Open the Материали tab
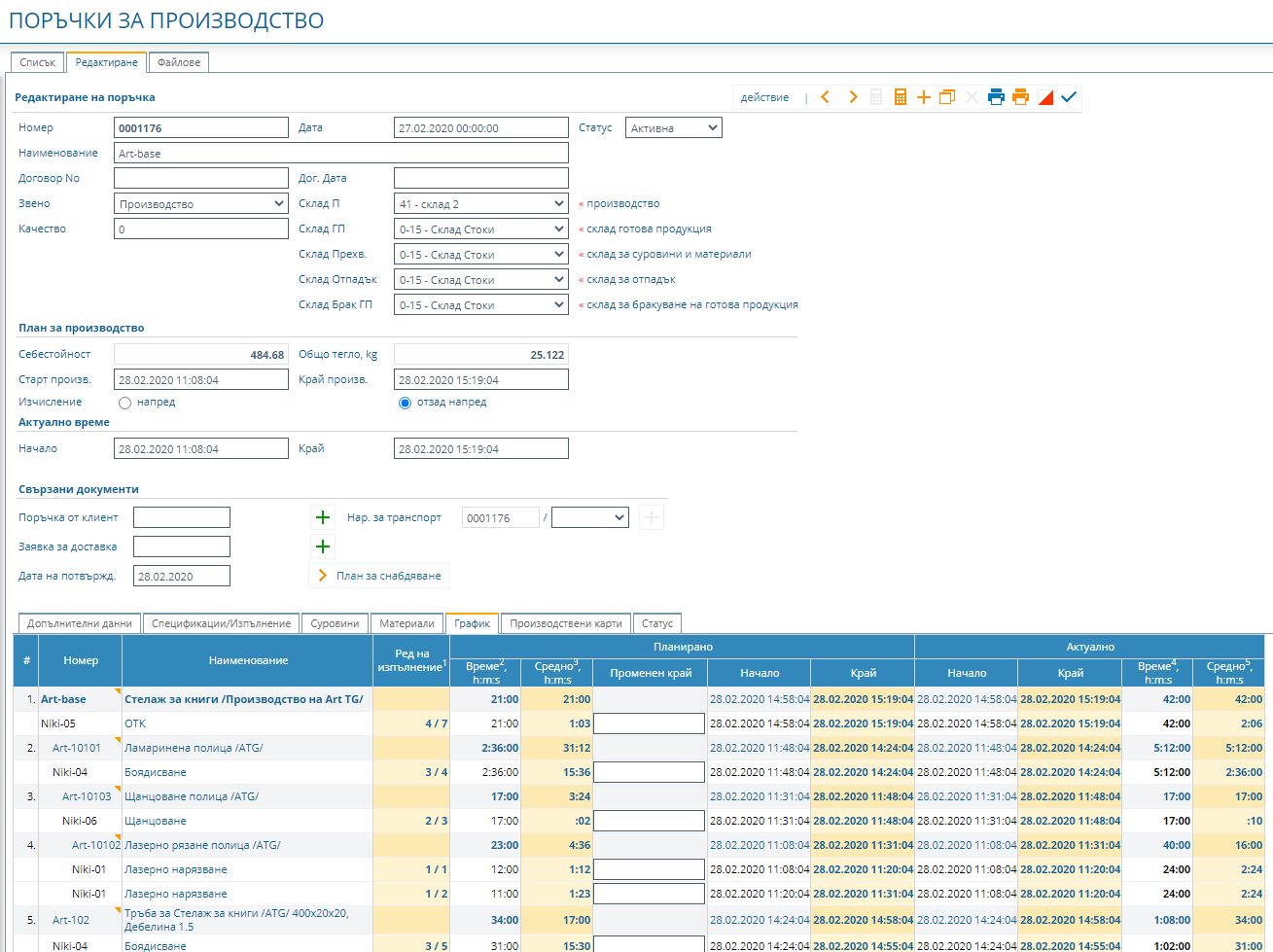Image resolution: width=1273 pixels, height=952 pixels. click(407, 623)
